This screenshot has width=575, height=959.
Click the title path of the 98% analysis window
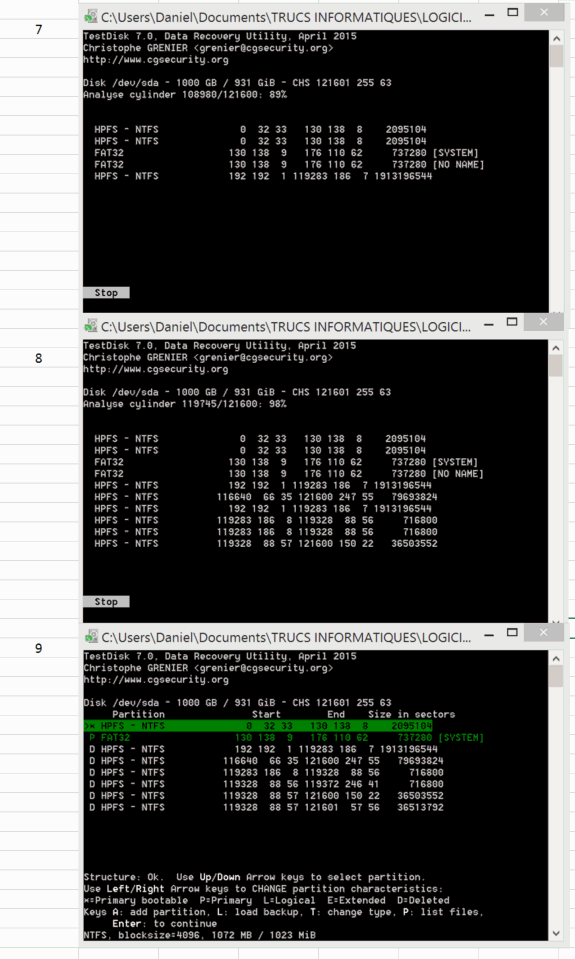coord(286,327)
